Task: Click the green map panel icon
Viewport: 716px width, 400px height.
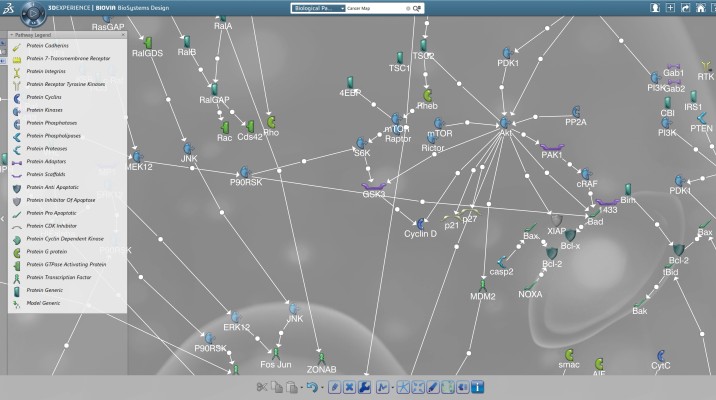Action: 448,387
